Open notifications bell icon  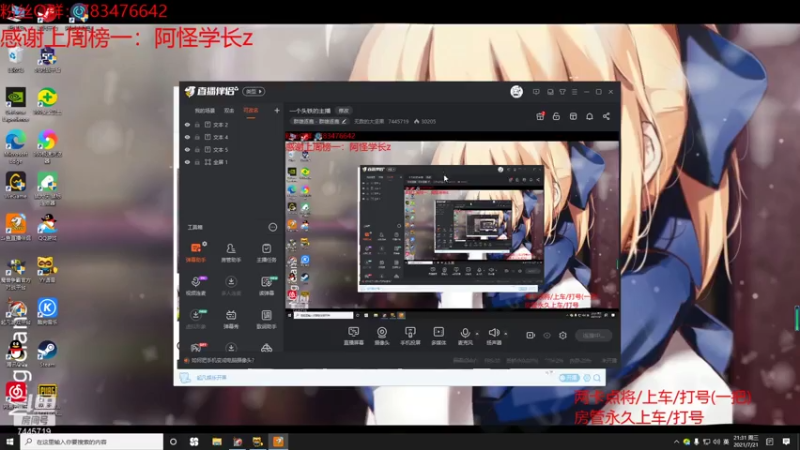pyautogui.click(x=589, y=116)
